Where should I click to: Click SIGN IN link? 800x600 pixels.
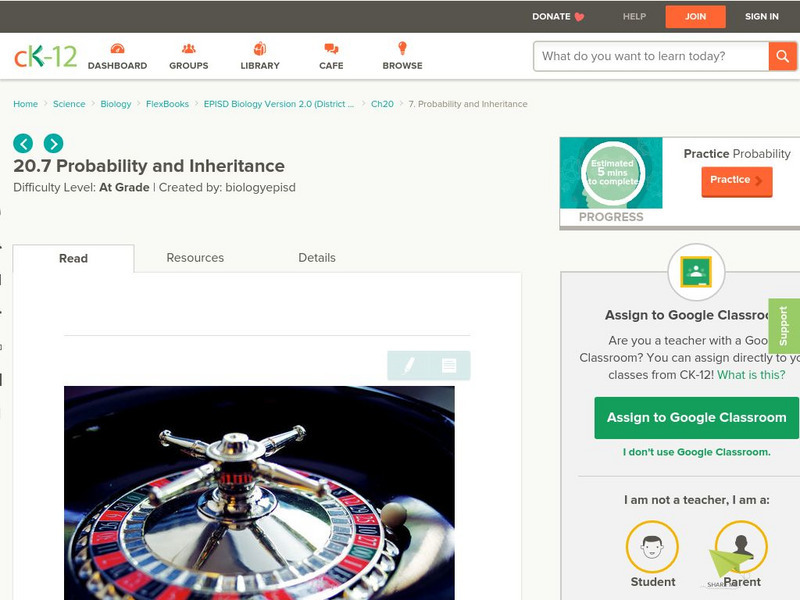(762, 17)
